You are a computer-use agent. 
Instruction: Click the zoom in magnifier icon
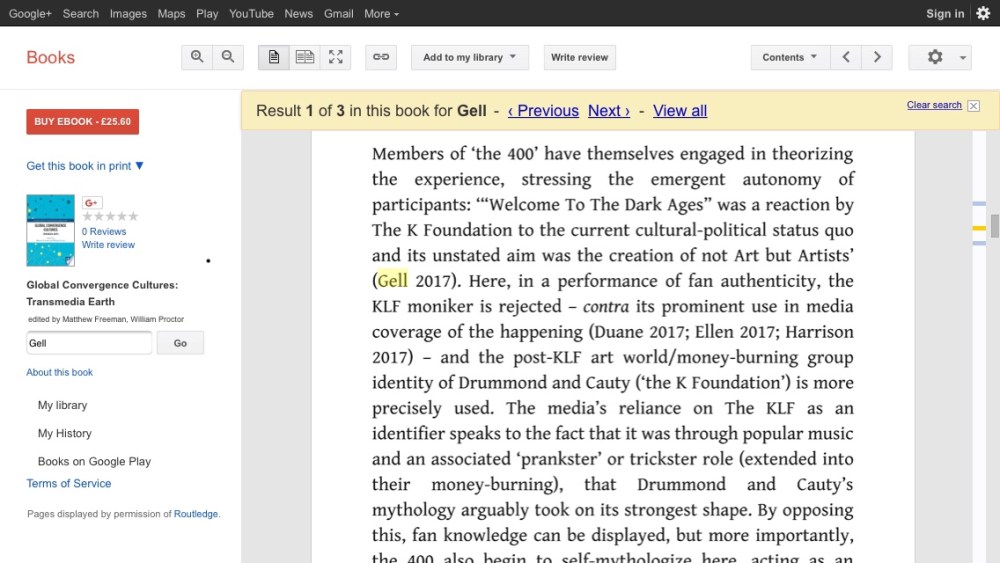[197, 57]
